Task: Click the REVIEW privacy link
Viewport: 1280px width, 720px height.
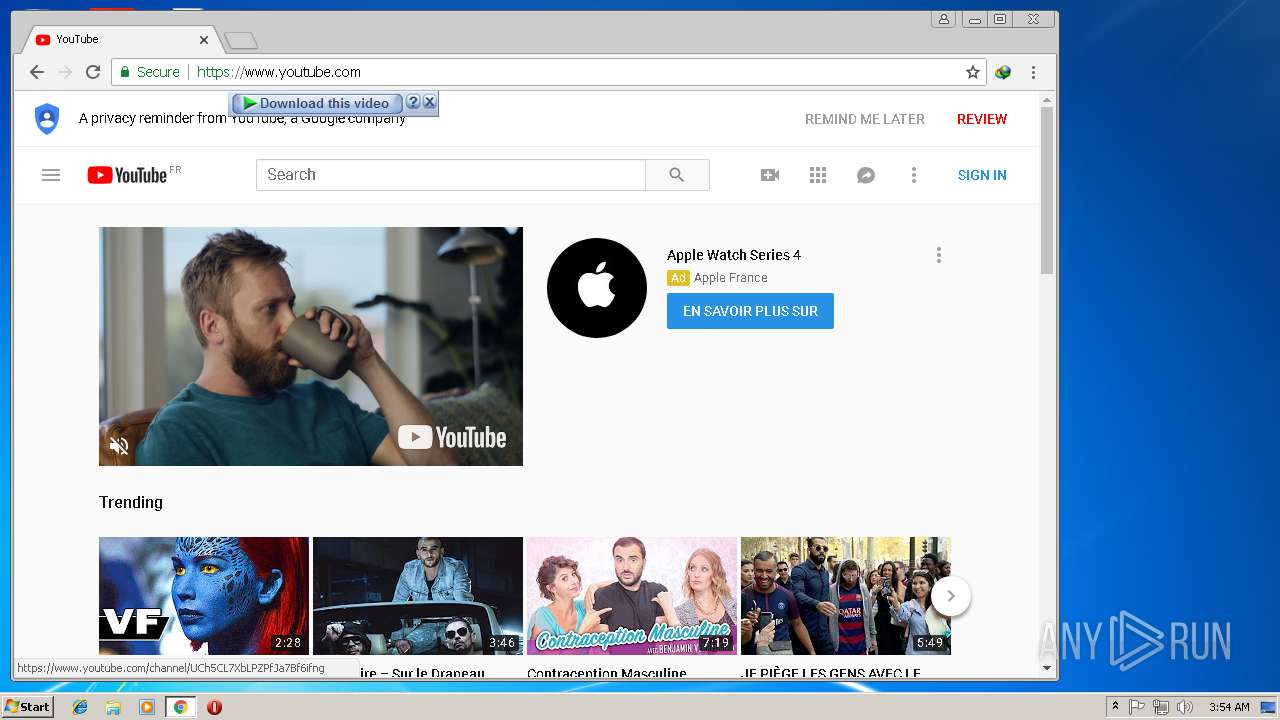Action: pos(982,119)
